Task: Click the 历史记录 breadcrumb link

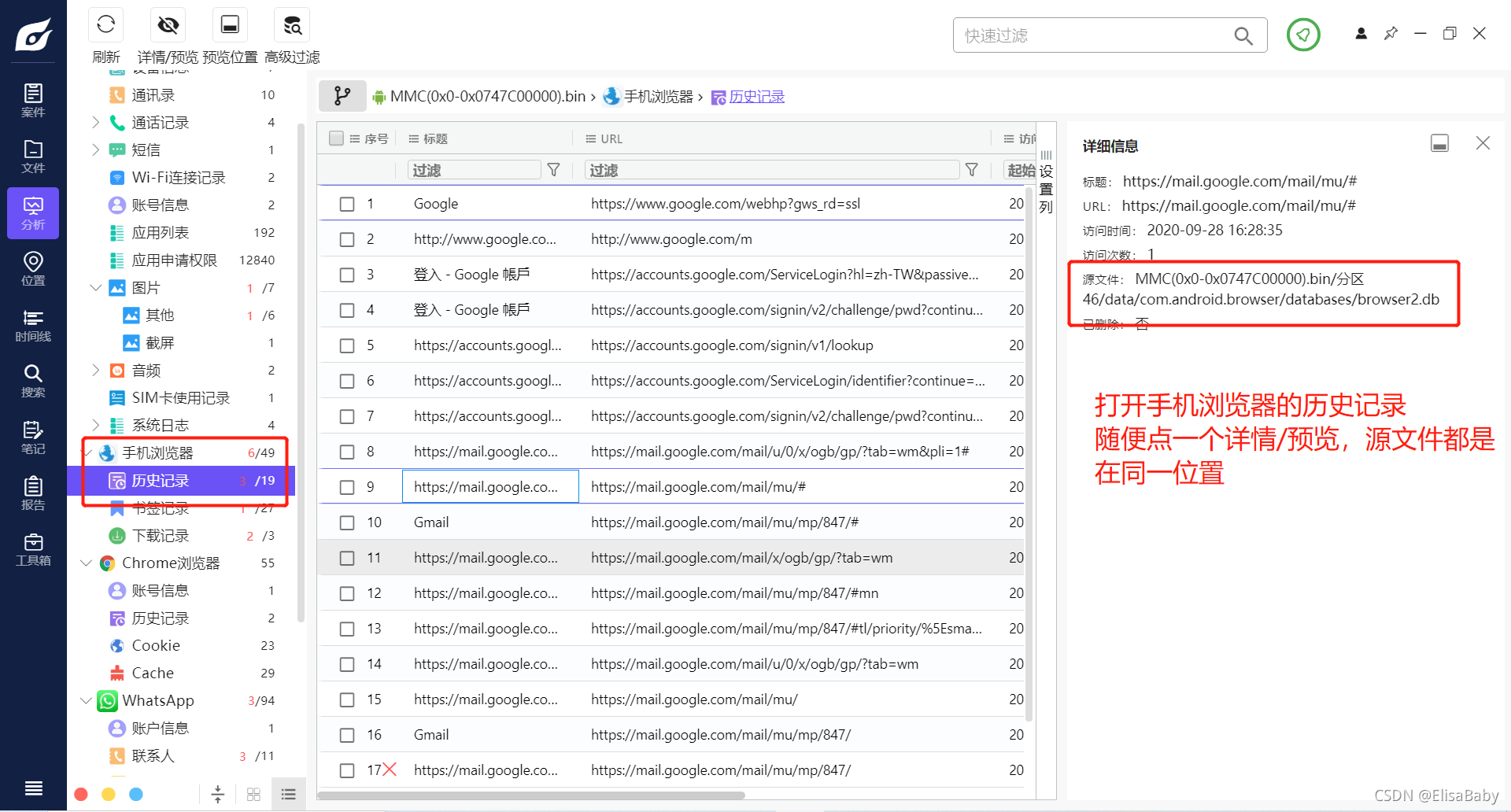Action: tap(756, 96)
